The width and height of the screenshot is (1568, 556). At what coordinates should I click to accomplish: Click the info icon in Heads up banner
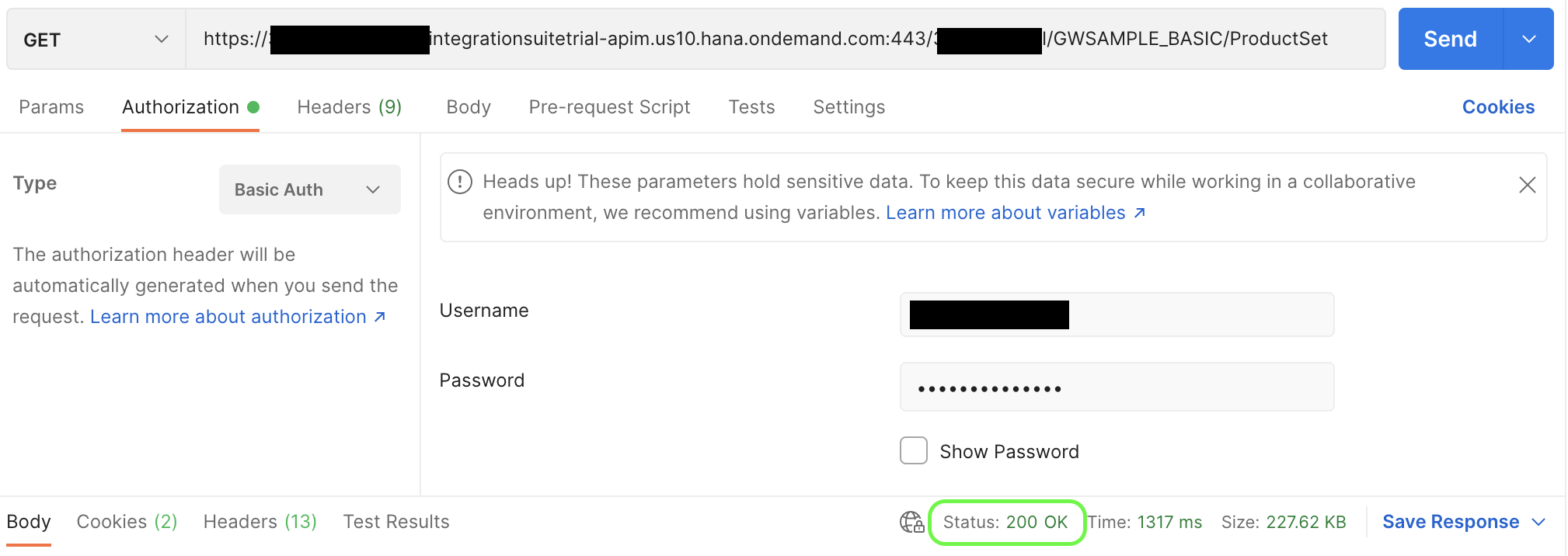click(460, 182)
